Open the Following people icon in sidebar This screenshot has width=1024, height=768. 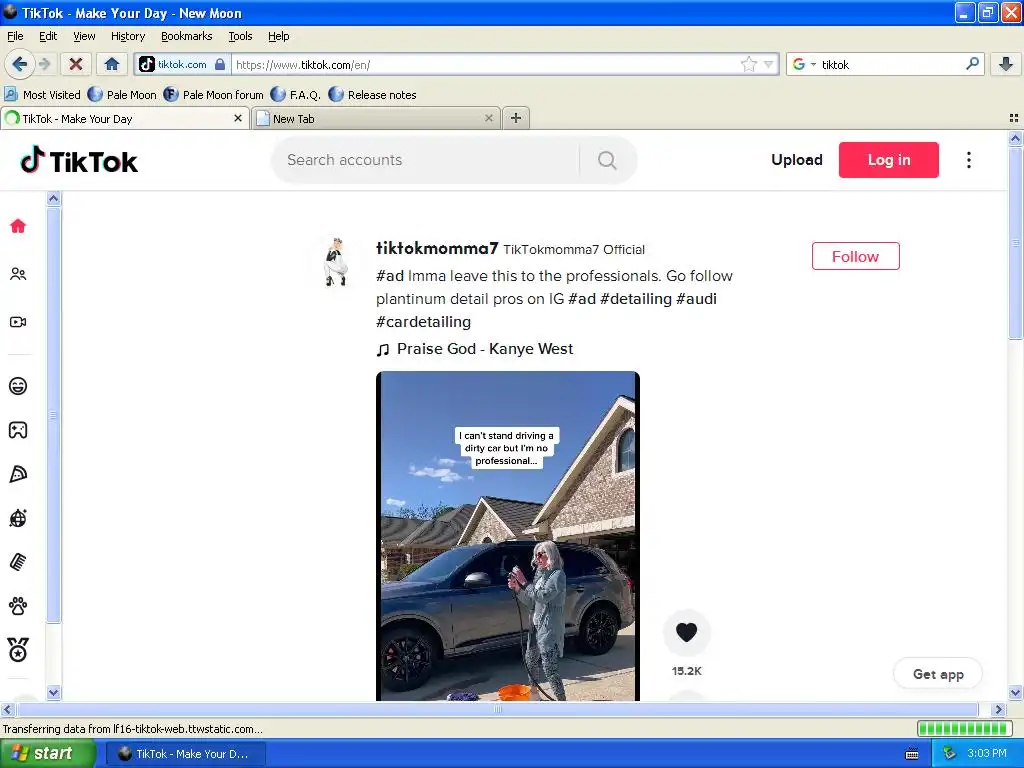pyautogui.click(x=18, y=274)
